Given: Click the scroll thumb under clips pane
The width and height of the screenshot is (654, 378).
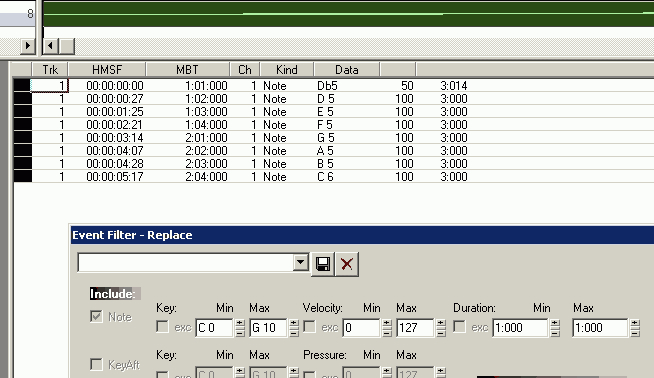Looking at the screenshot, I should point(67,45).
